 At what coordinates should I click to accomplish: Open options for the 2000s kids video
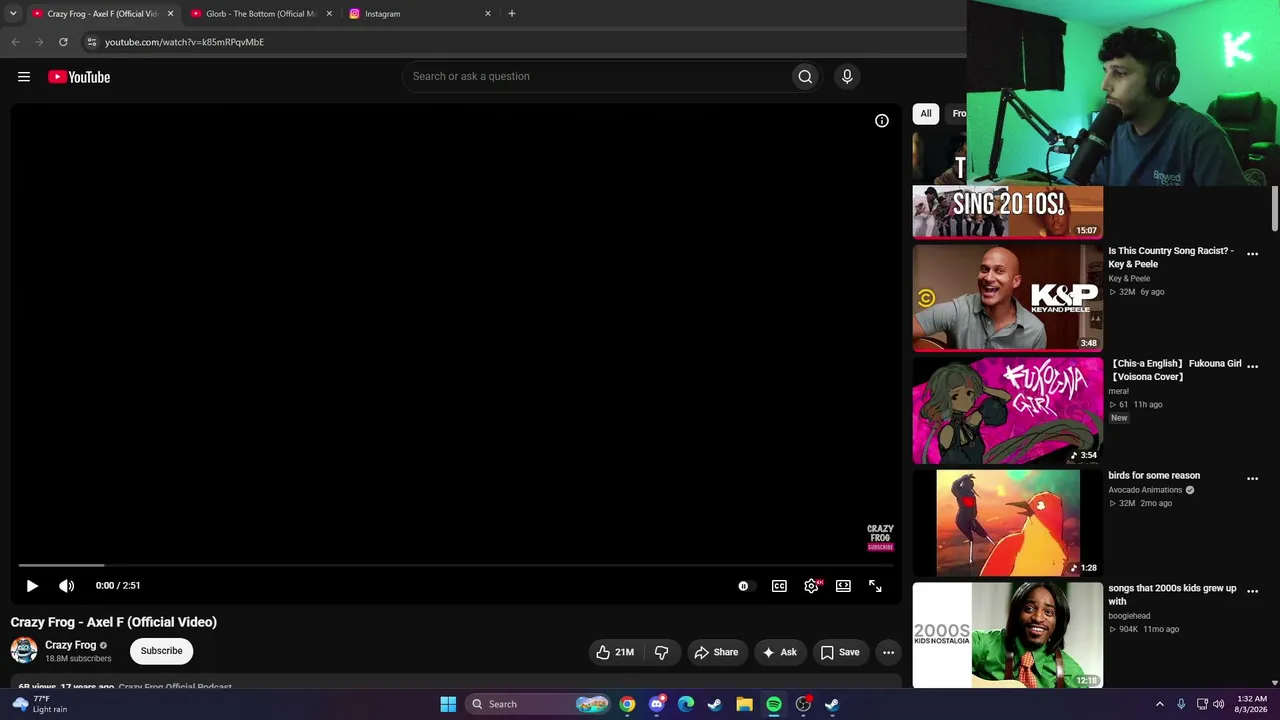[x=1252, y=591]
